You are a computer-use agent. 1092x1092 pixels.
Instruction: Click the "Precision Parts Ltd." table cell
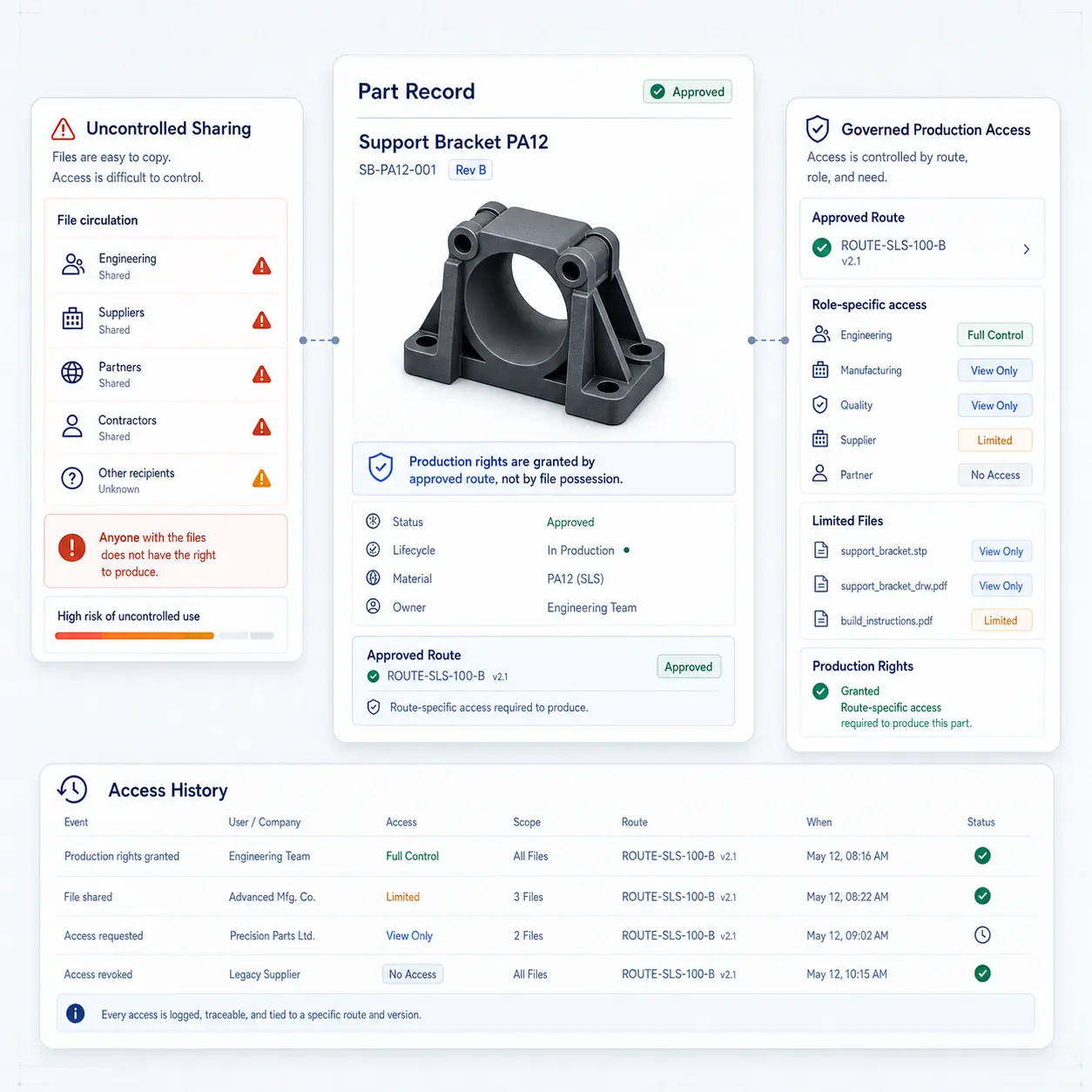point(273,936)
